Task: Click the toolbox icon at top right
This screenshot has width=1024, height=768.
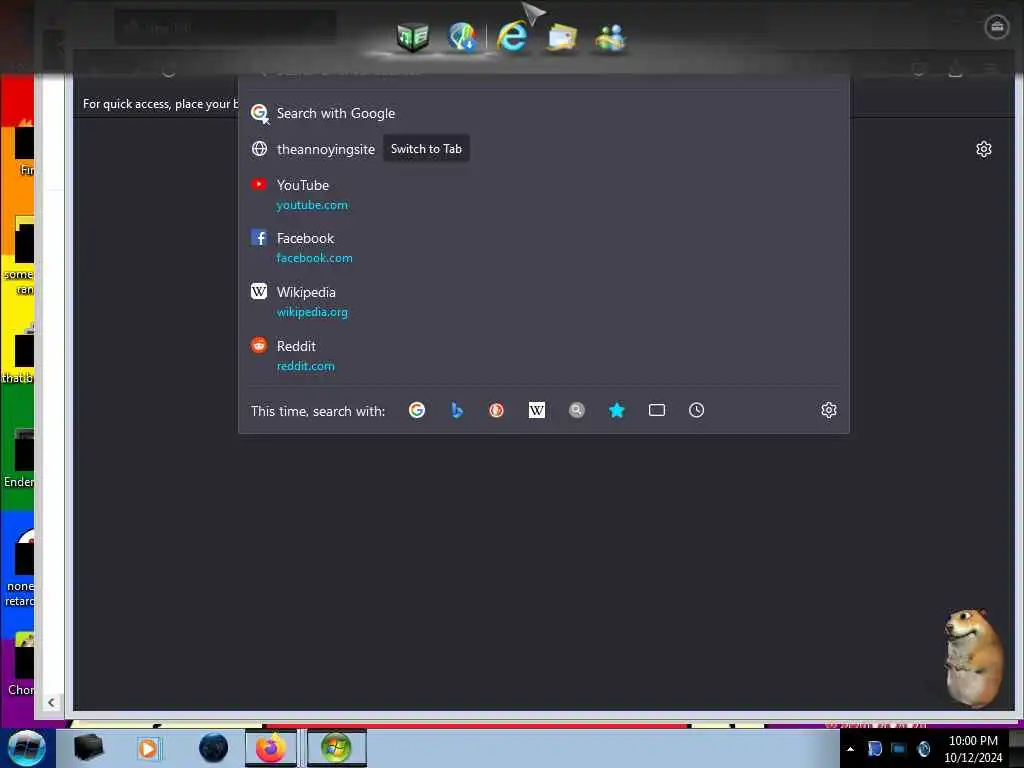Action: (997, 27)
